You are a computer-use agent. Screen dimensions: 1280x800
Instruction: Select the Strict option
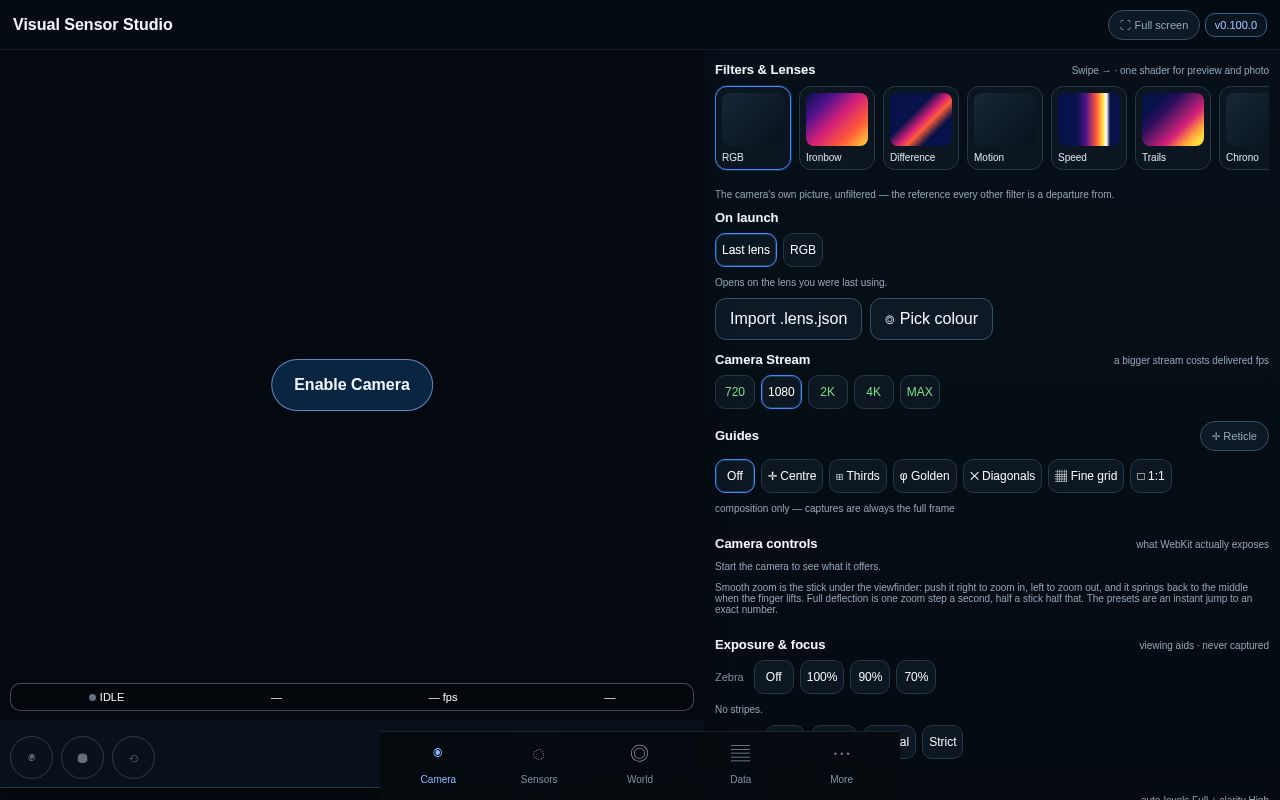pyautogui.click(x=942, y=742)
